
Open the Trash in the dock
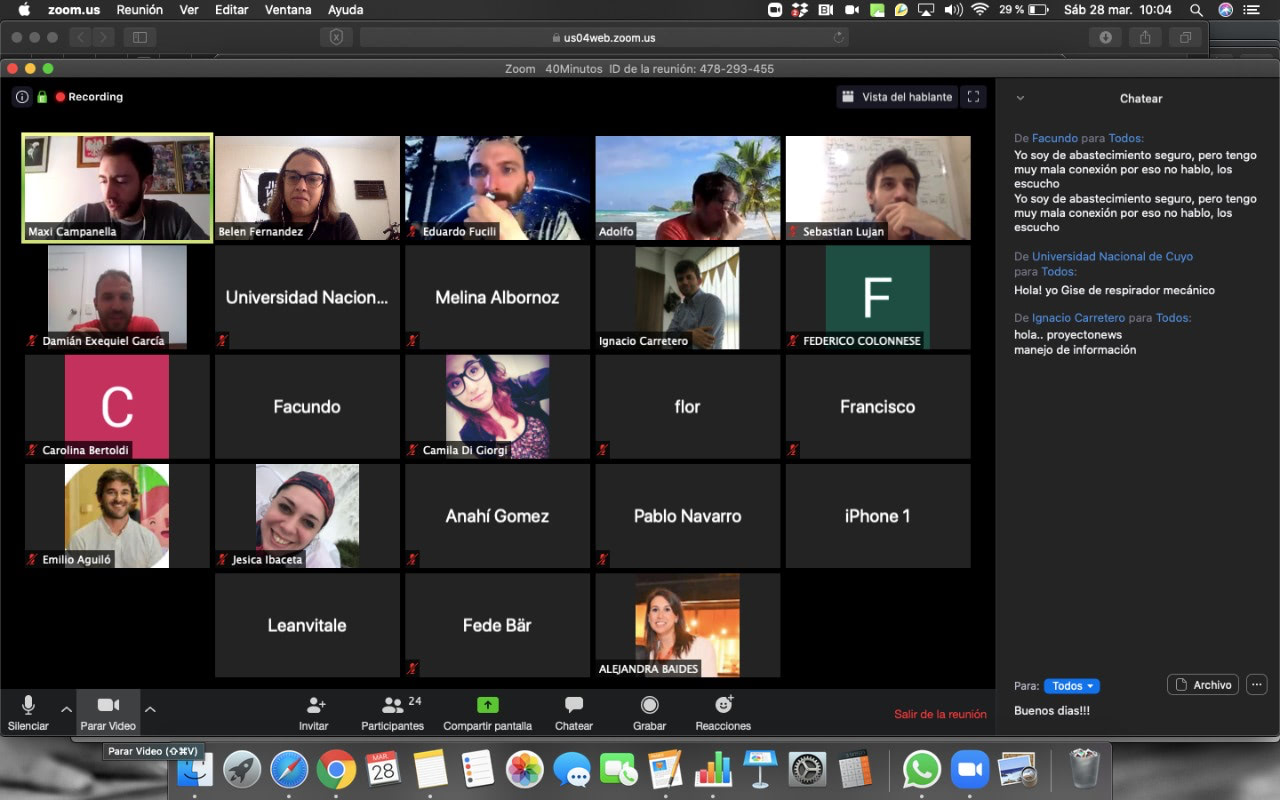pos(1084,769)
